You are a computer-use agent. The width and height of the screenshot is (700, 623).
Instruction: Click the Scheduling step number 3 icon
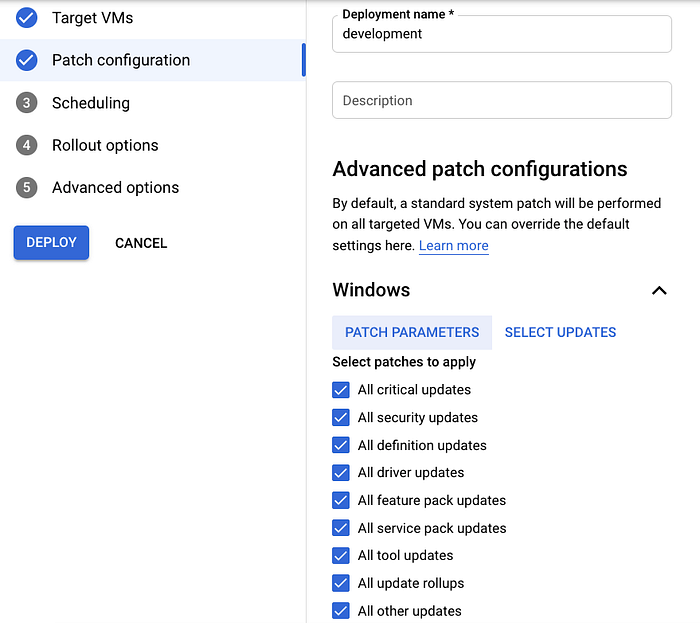(x=27, y=103)
